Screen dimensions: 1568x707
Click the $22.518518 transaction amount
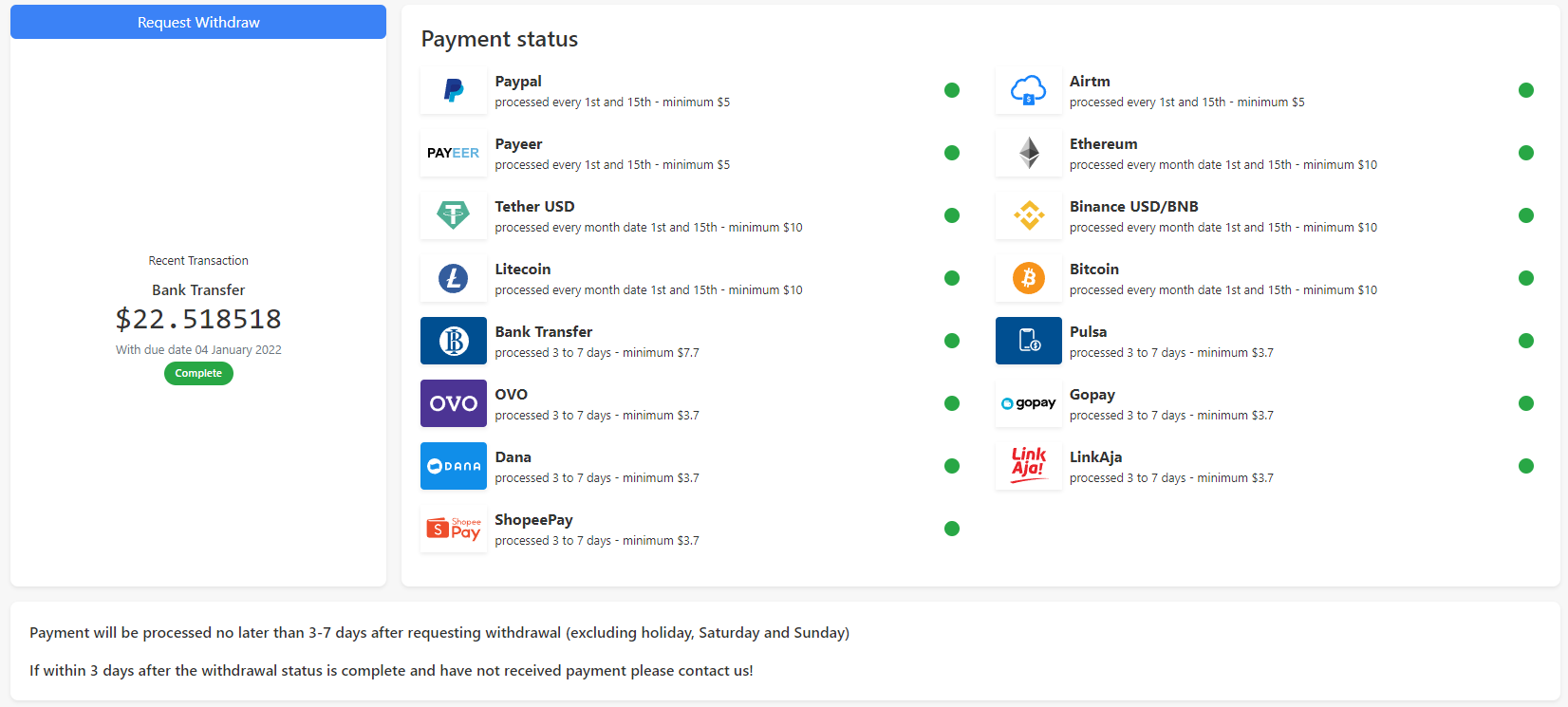pos(198,319)
